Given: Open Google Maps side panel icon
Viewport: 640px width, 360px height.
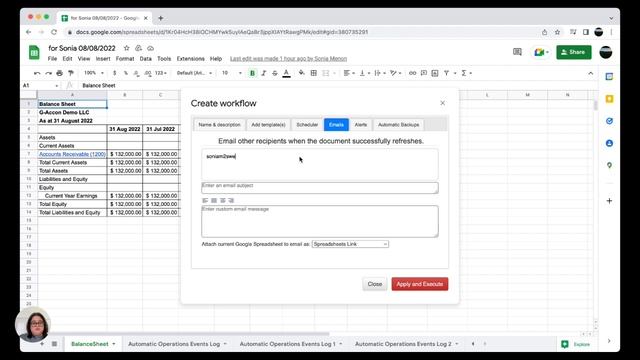Looking at the screenshot, I should tap(609, 165).
